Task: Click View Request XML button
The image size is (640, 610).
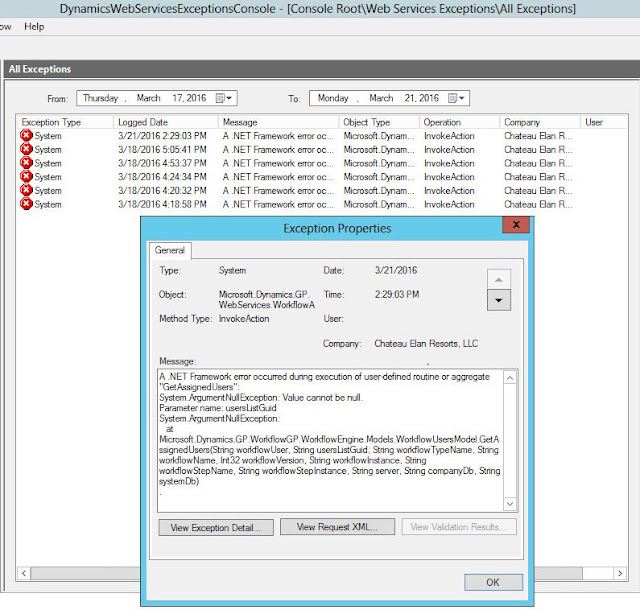Action: [337, 527]
